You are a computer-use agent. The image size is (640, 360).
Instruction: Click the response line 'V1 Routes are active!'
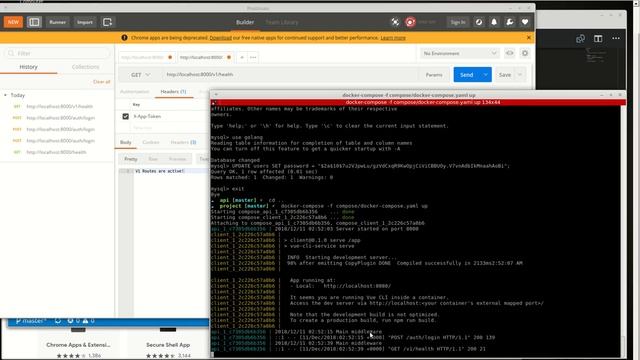[160, 171]
